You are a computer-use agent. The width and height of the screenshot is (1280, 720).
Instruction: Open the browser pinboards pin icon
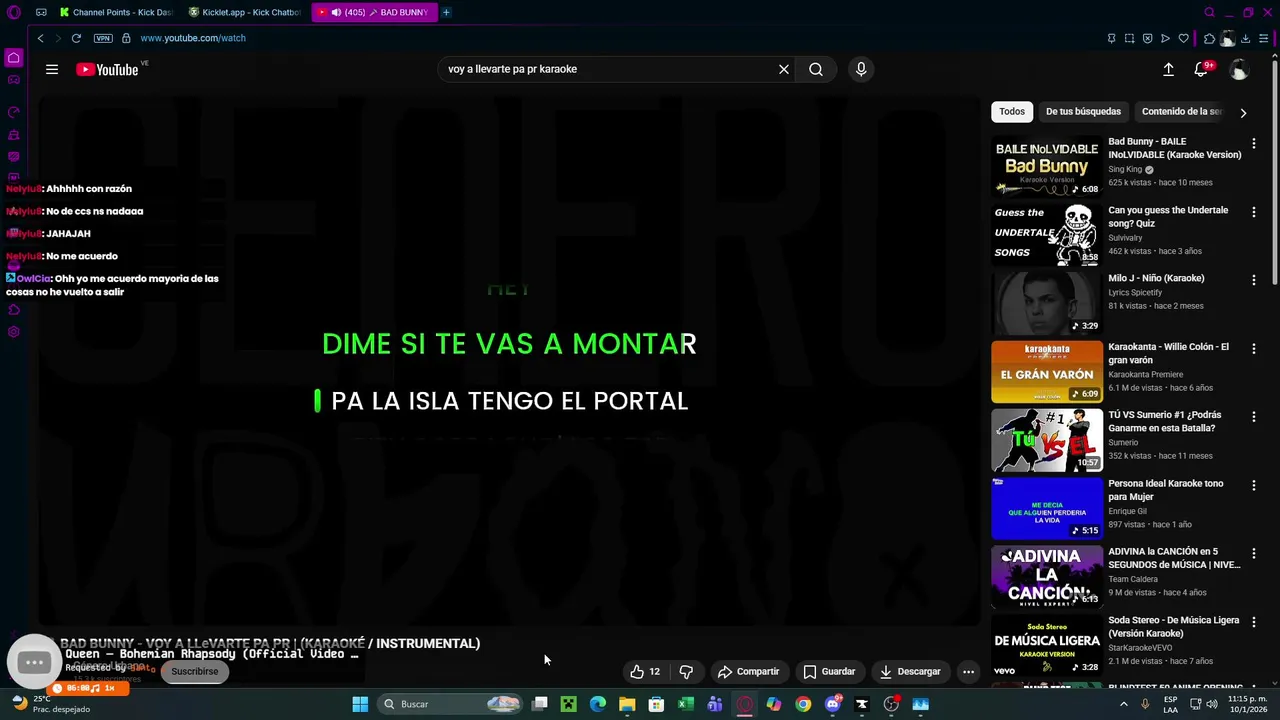(x=1111, y=38)
